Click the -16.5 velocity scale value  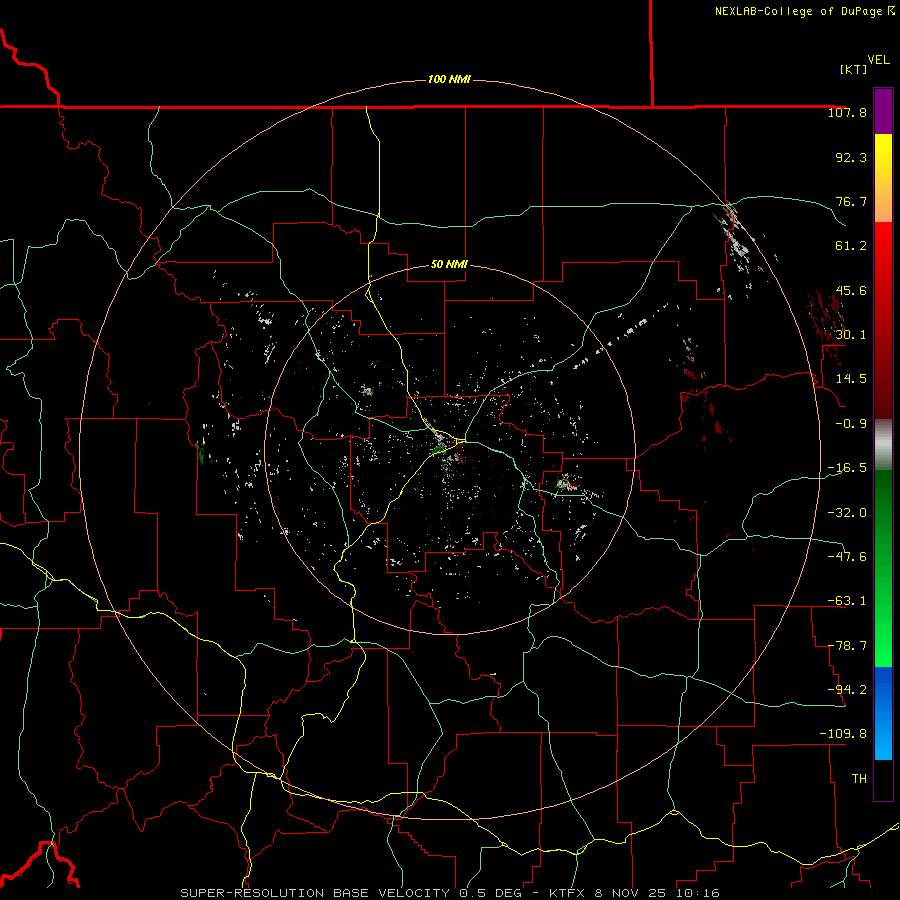pos(847,468)
